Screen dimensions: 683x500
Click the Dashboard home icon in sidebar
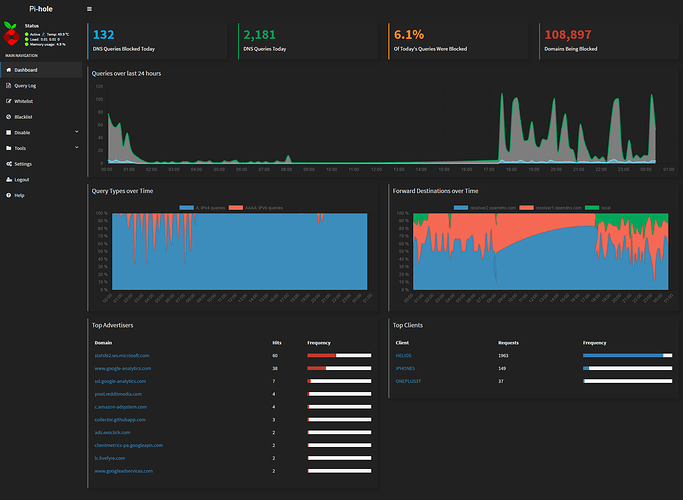point(9,70)
